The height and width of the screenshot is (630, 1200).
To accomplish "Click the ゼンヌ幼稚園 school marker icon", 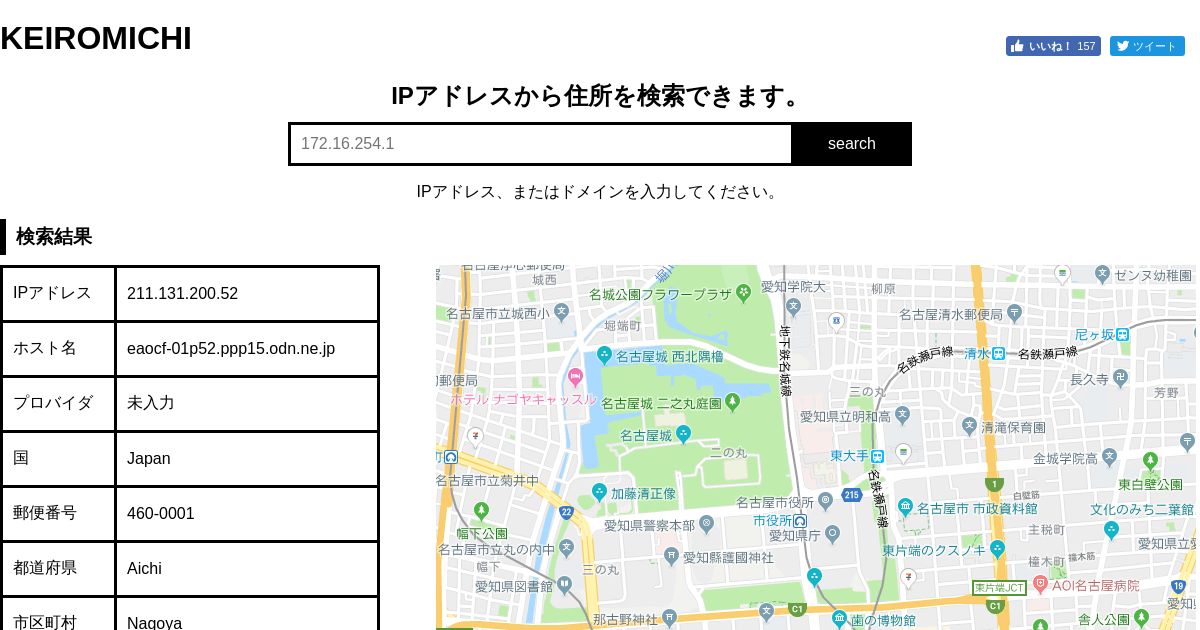I will point(1102,273).
